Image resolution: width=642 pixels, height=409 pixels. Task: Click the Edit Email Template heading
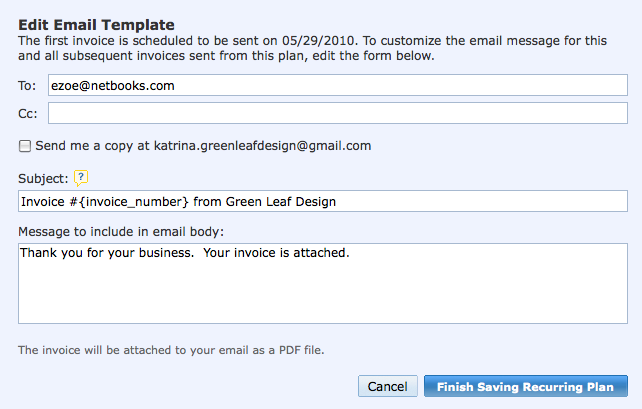click(x=96, y=25)
